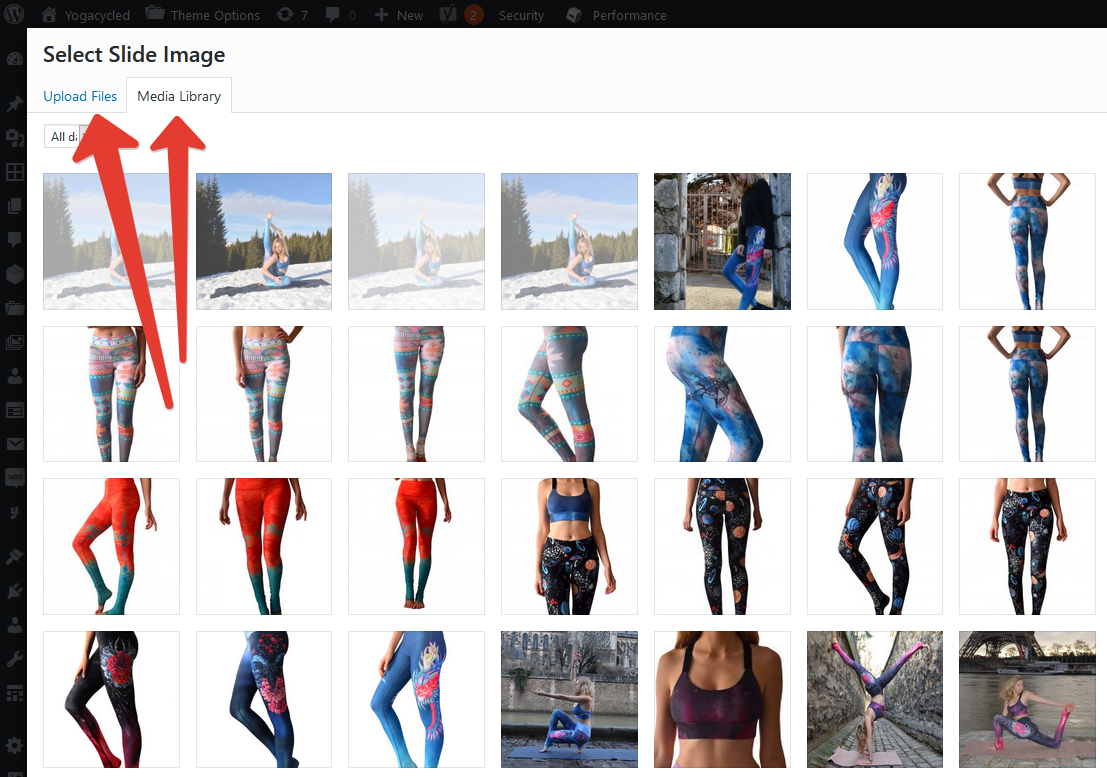Open Comments speech bubble in left sidebar
1107x777 pixels.
click(14, 239)
